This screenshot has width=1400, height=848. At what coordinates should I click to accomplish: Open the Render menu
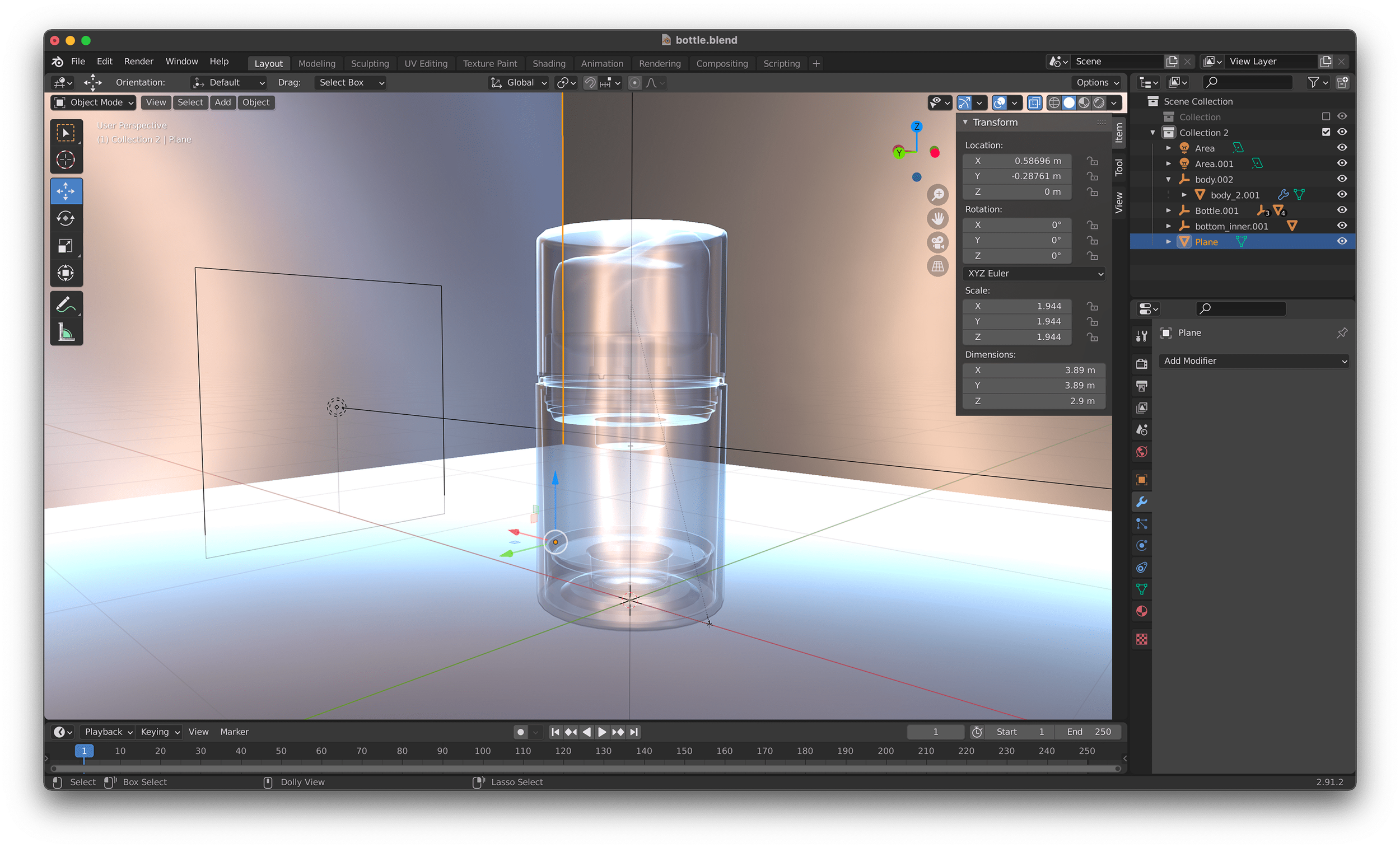click(139, 62)
